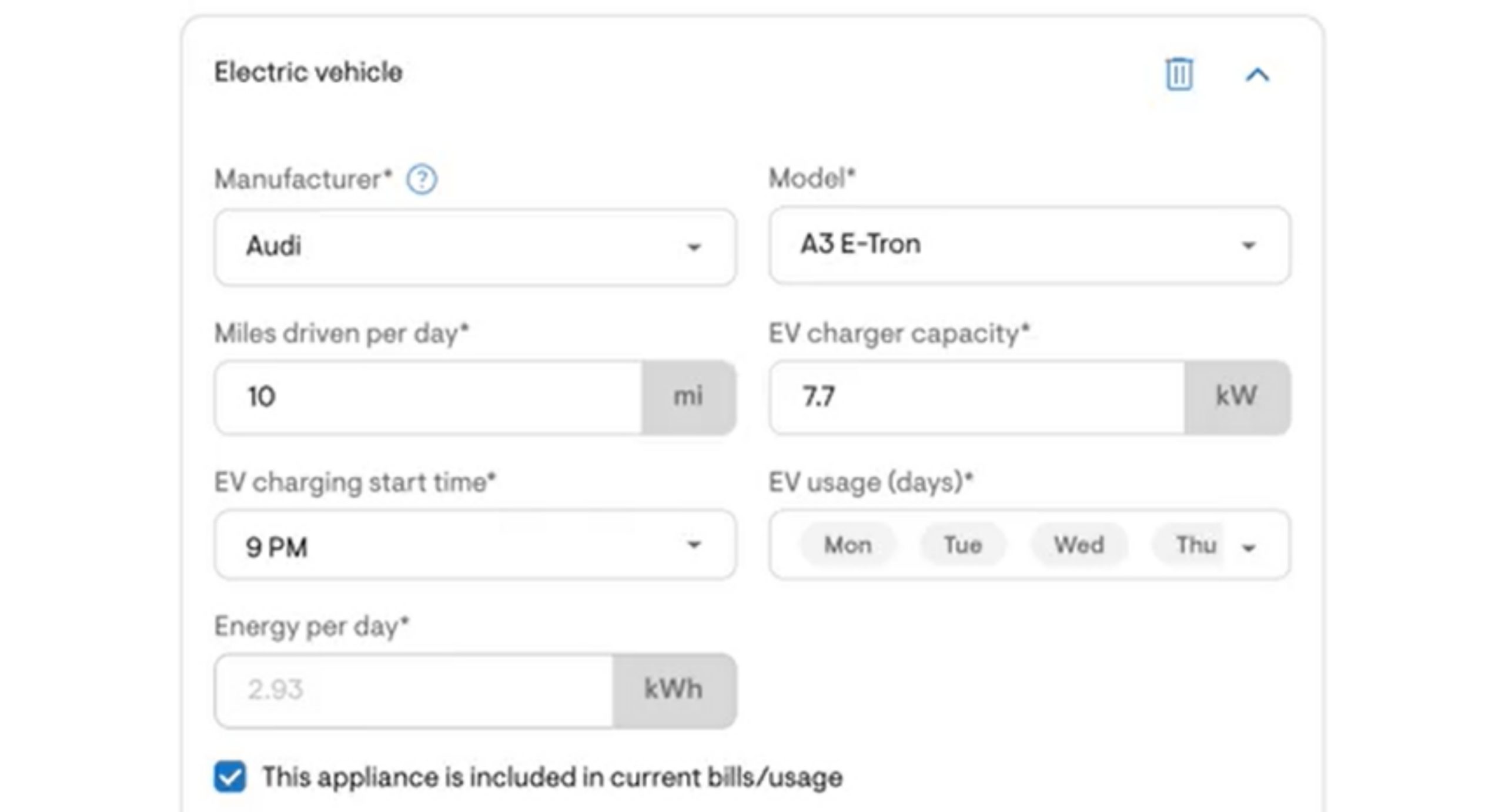Open the EV charging start time dropdown
This screenshot has width=1505, height=812.
click(475, 545)
